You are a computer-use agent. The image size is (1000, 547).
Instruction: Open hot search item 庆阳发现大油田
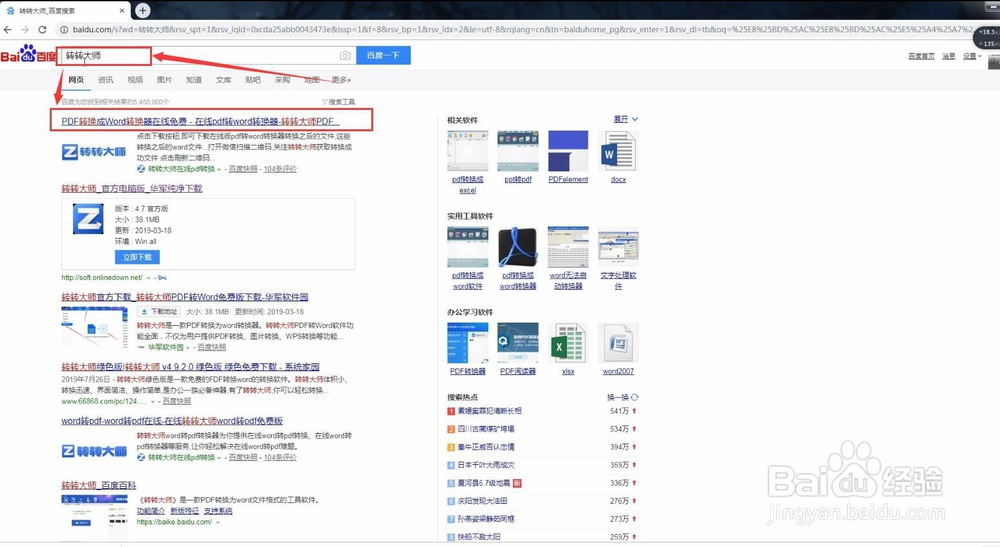(x=483, y=501)
